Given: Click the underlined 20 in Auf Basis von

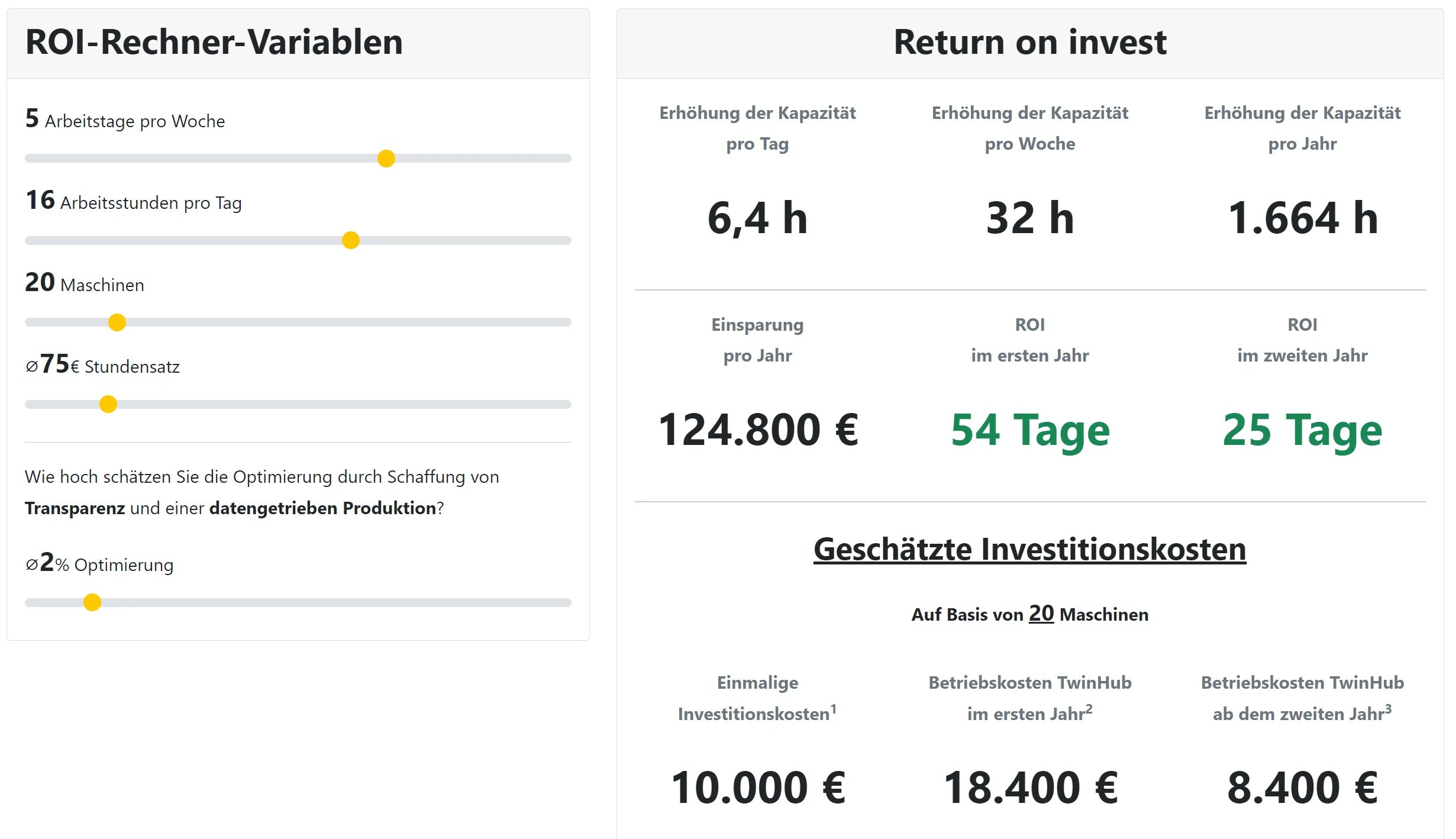Looking at the screenshot, I should point(1041,614).
